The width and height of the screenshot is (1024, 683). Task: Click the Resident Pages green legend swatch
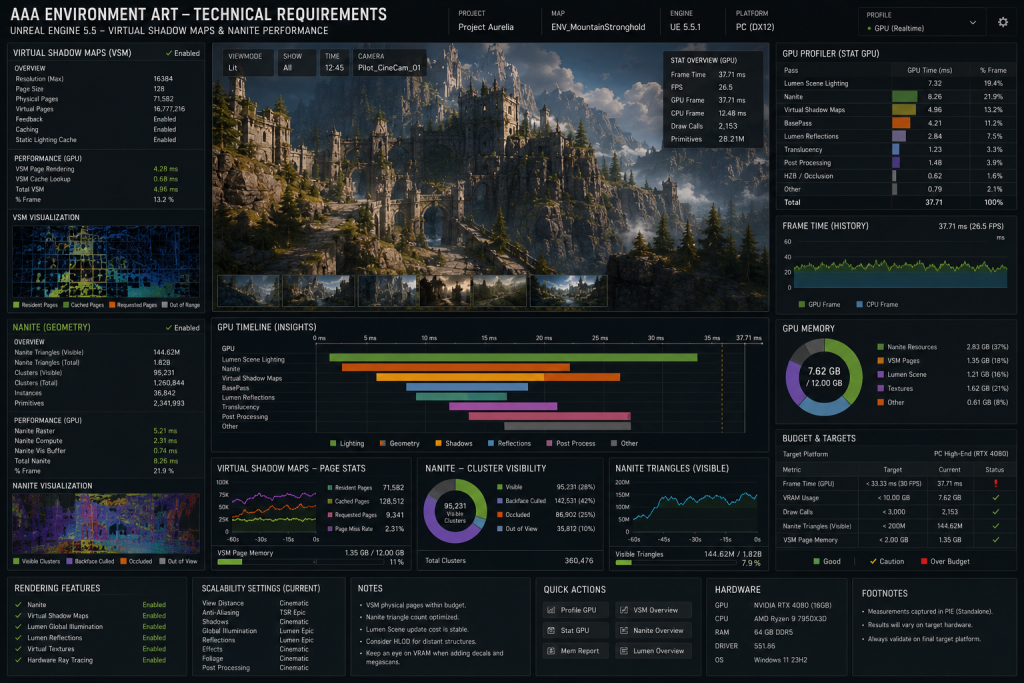coord(16,305)
